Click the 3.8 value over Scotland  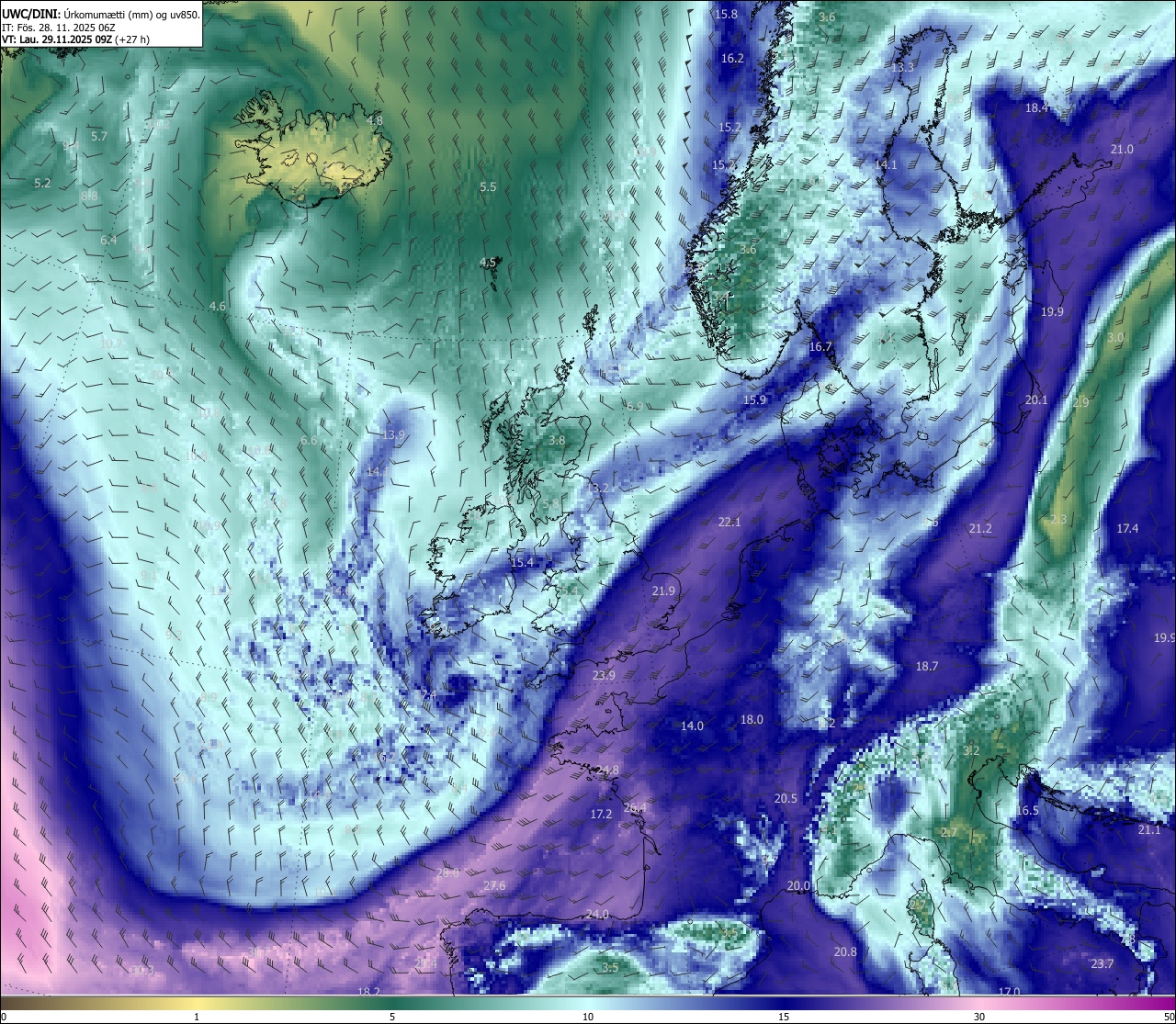point(557,441)
